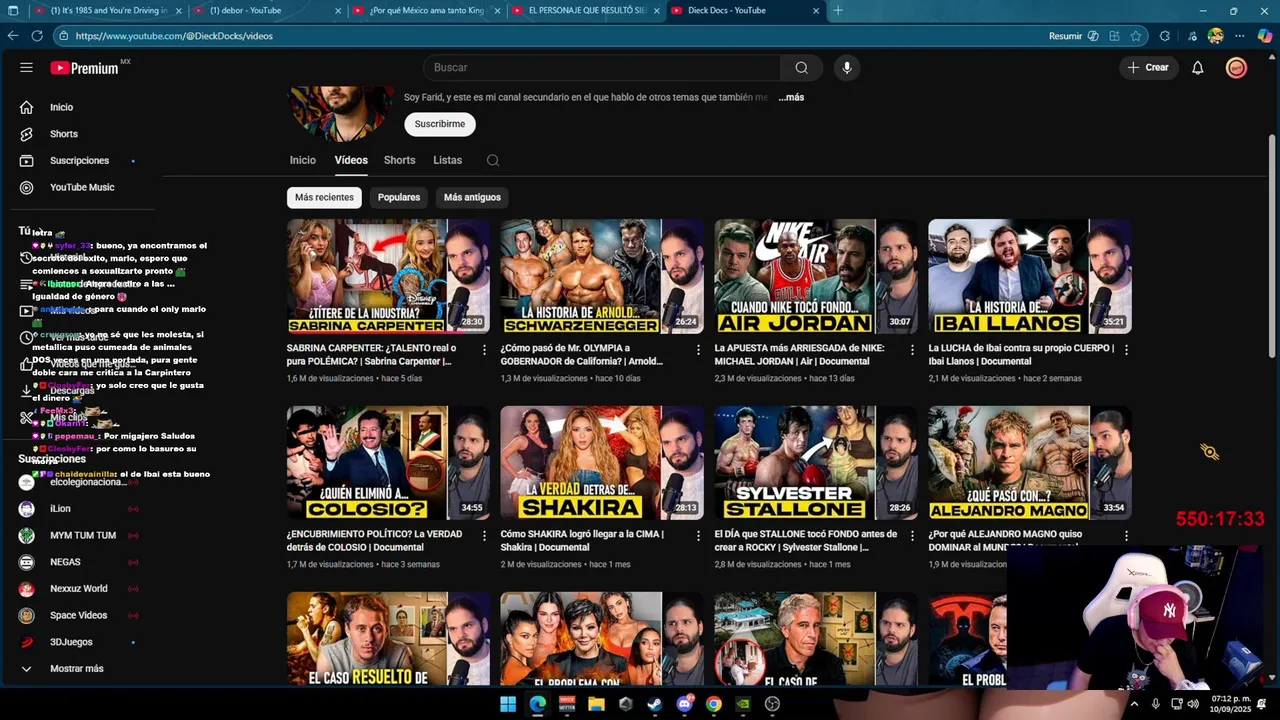Open Ibai Llanos video thumbnail
This screenshot has width=1280, height=720.
click(1030, 276)
